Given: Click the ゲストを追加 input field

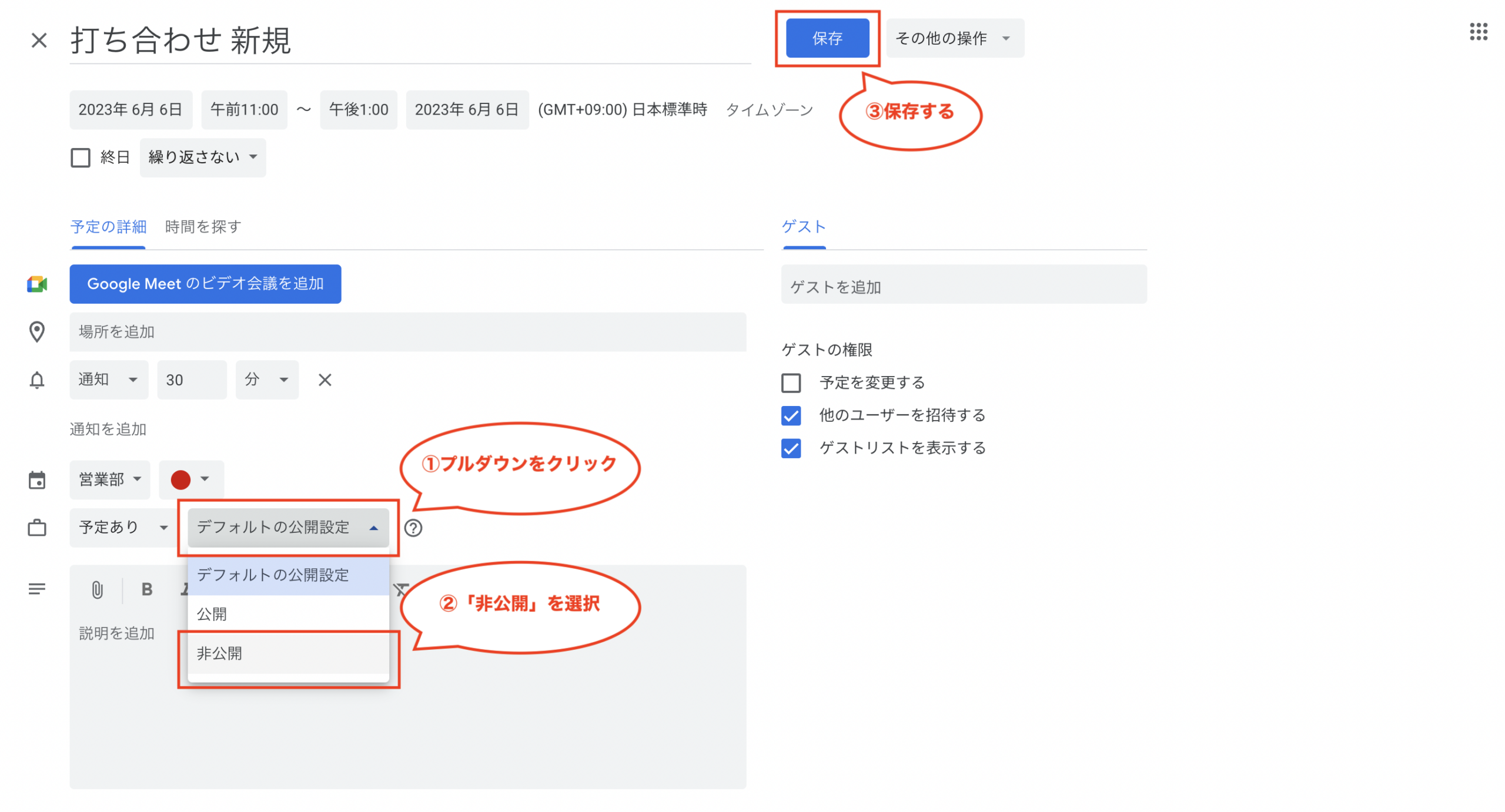Looking at the screenshot, I should pyautogui.click(x=963, y=287).
